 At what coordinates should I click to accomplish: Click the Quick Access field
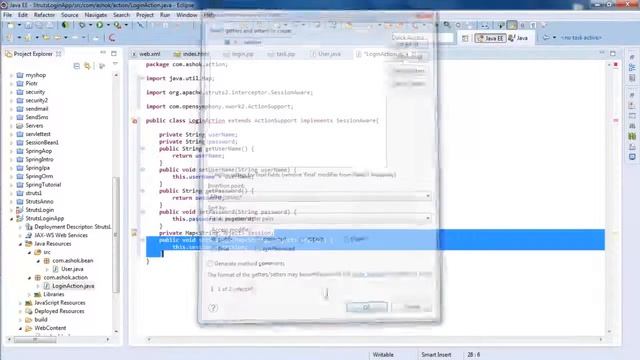click(x=422, y=38)
